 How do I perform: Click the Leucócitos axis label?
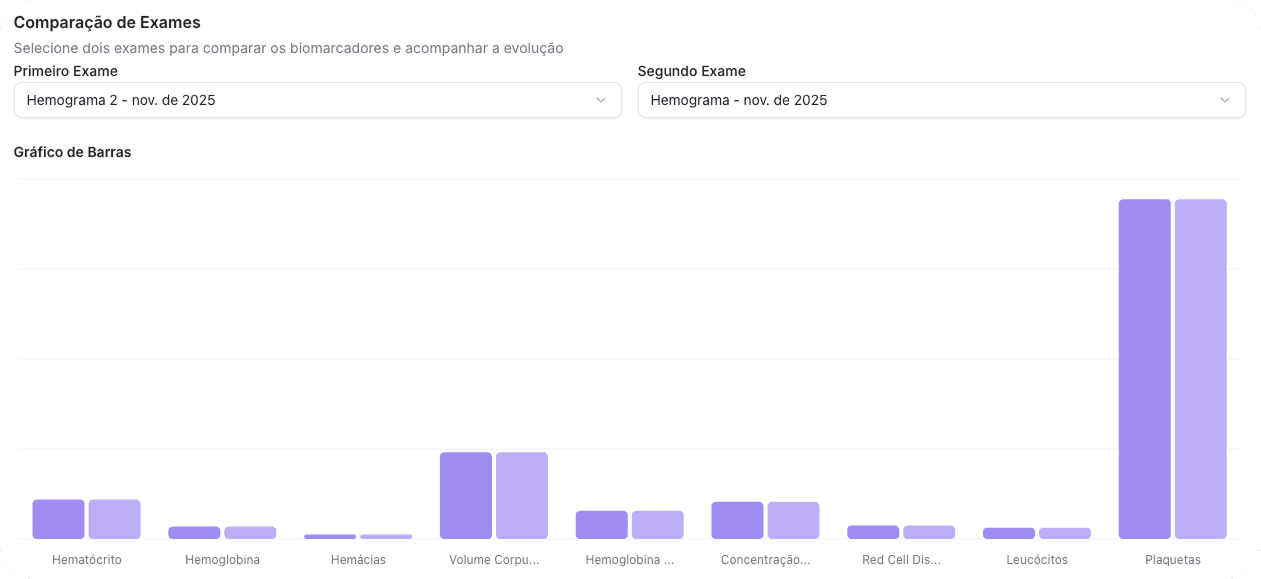click(x=1037, y=560)
